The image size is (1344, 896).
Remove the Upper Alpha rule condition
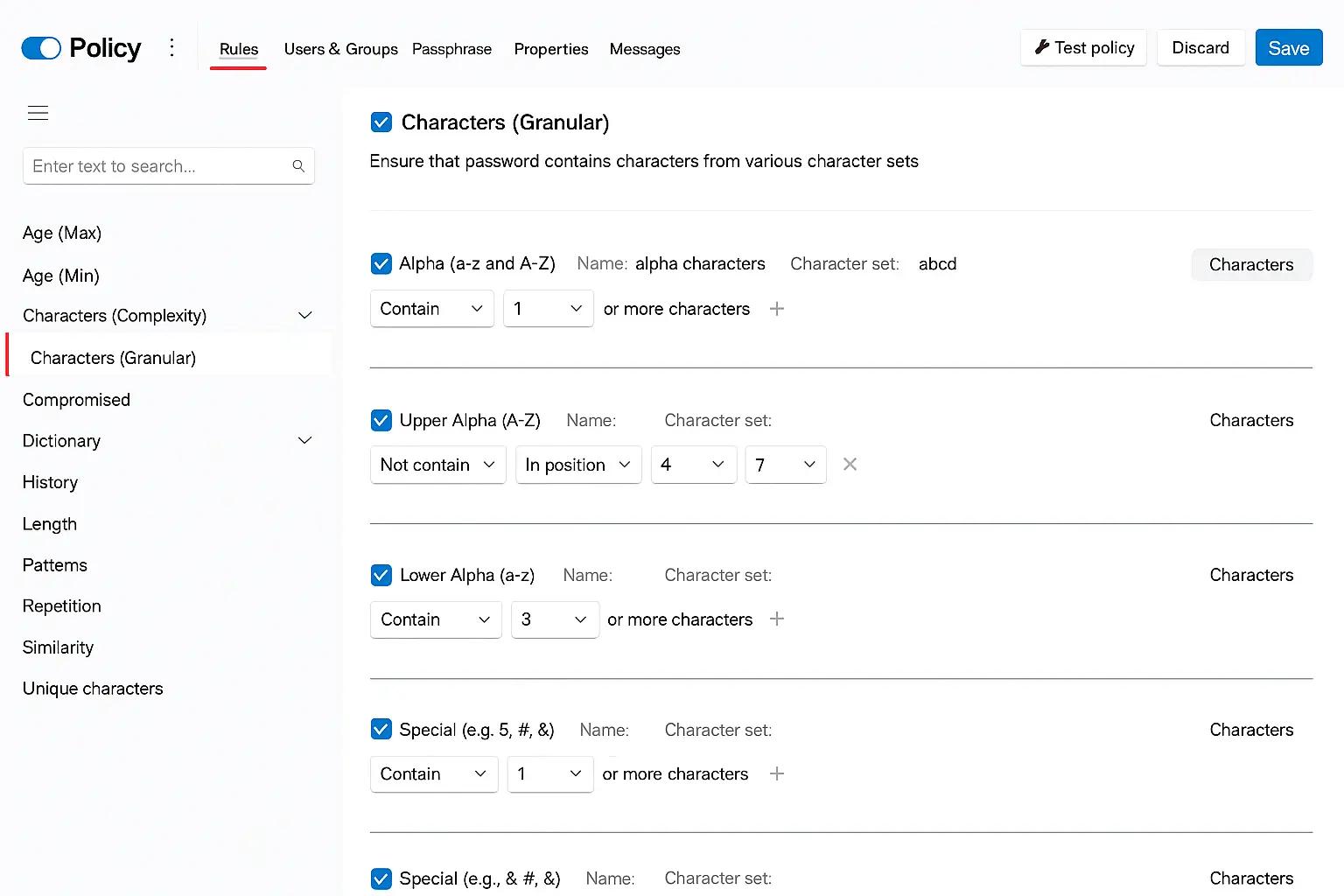pos(850,465)
